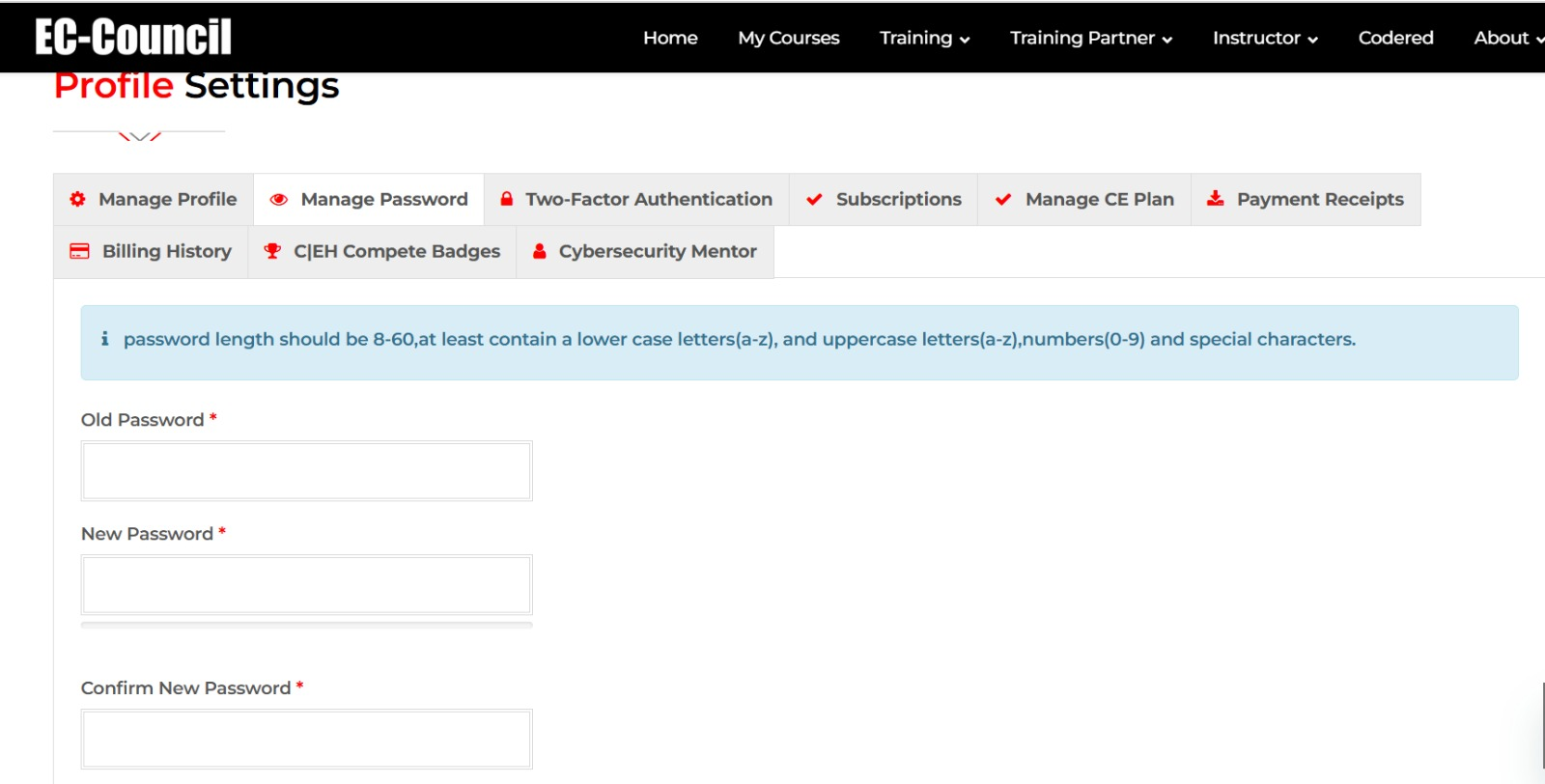Click the download icon beside Payment Receipts

1216,199
